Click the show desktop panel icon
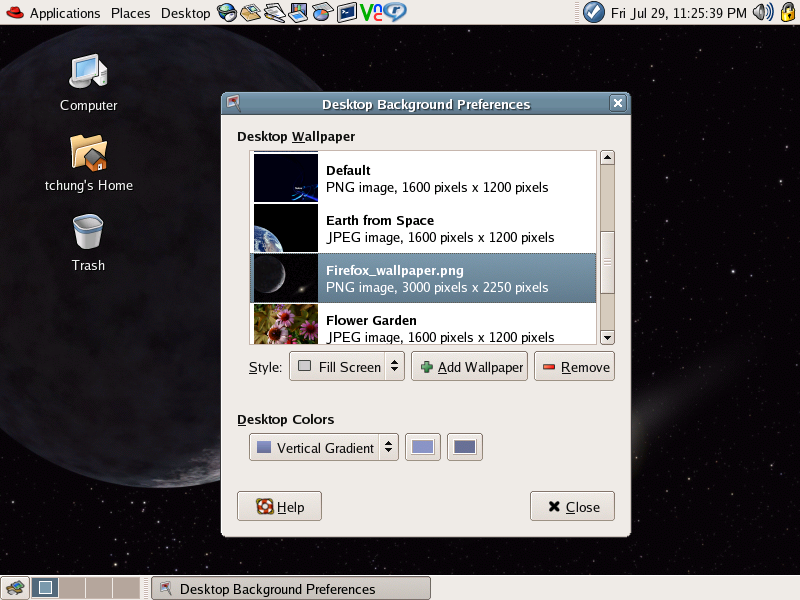Image resolution: width=800 pixels, height=600 pixels. pos(15,588)
